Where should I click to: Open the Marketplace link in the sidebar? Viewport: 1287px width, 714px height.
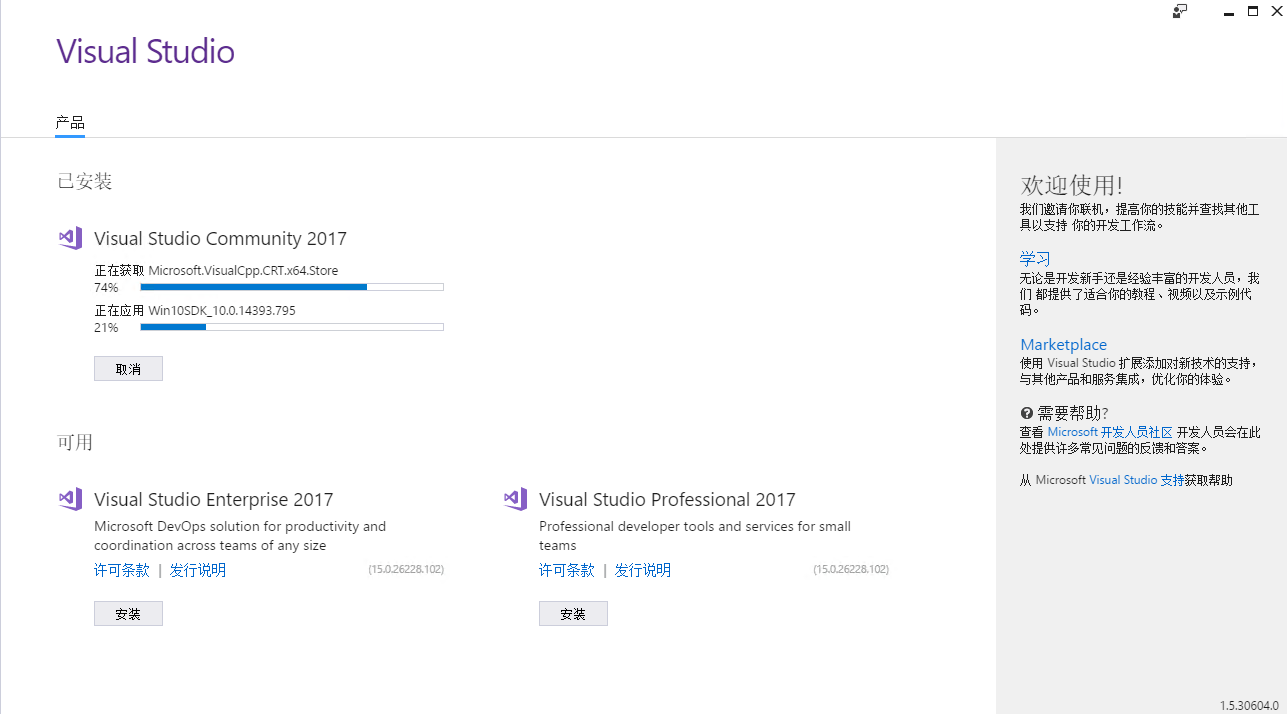click(x=1063, y=344)
